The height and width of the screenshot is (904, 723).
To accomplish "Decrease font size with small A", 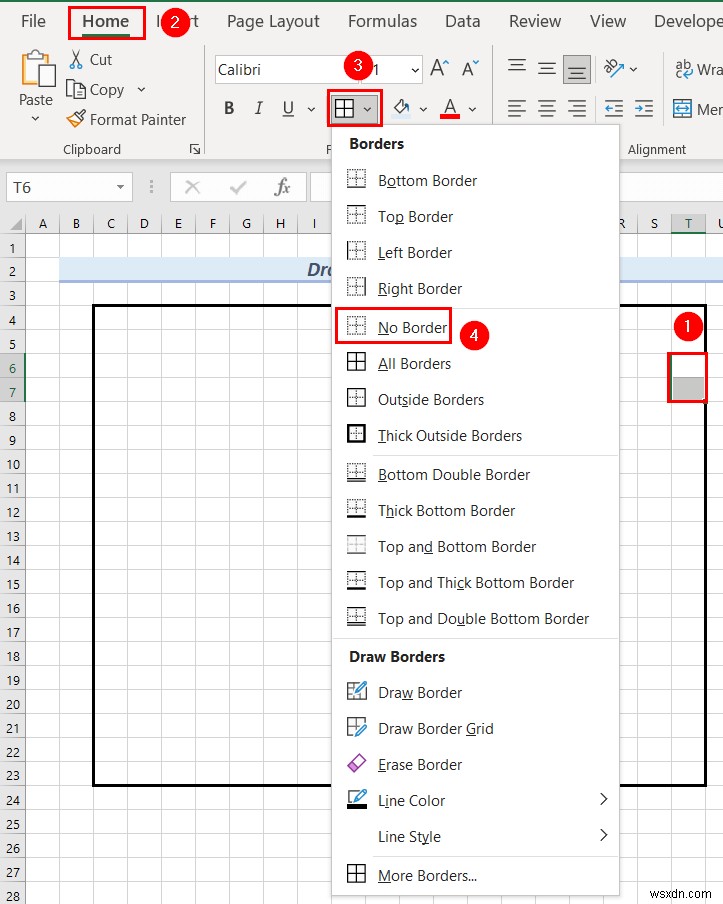I will point(470,68).
